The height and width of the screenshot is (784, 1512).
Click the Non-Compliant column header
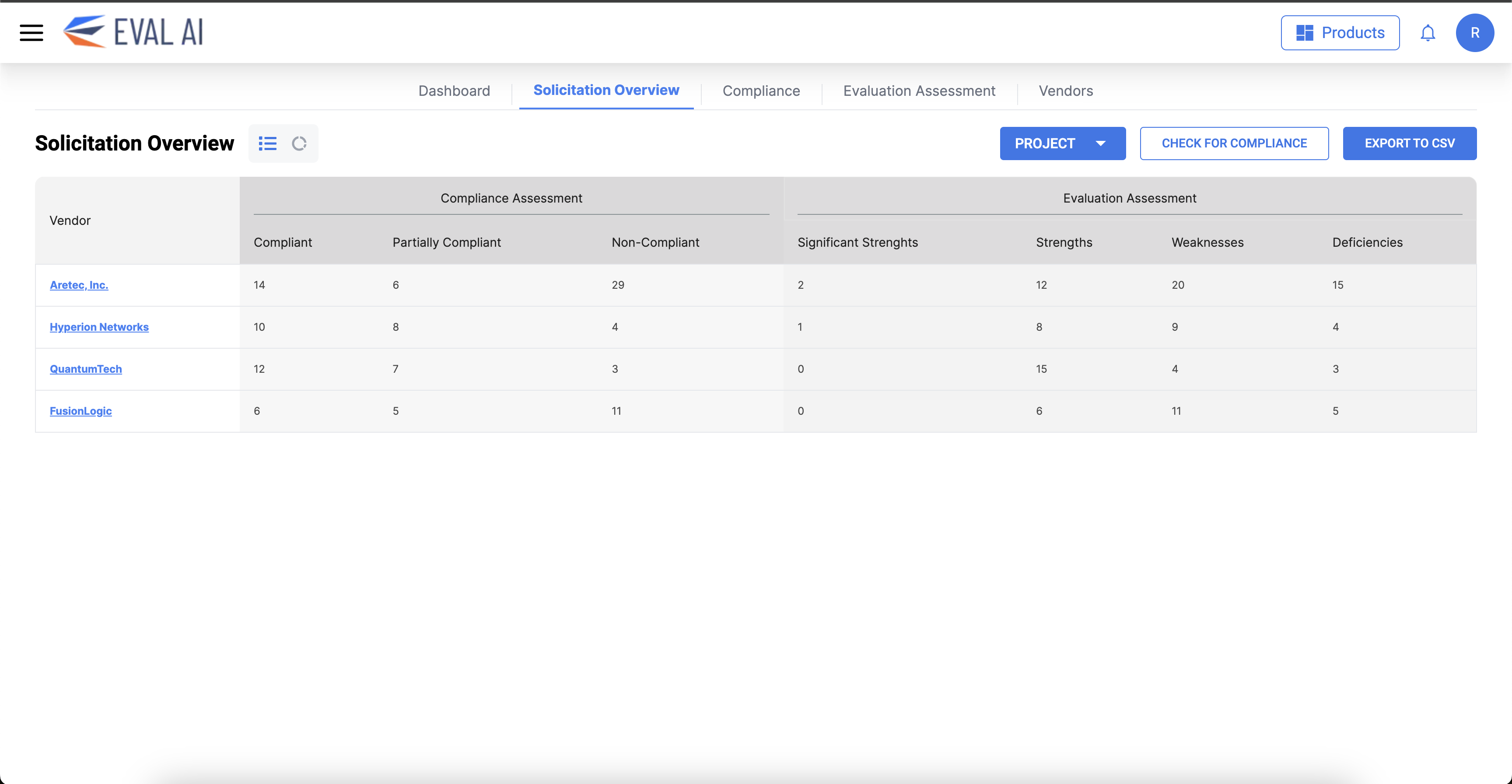655,242
